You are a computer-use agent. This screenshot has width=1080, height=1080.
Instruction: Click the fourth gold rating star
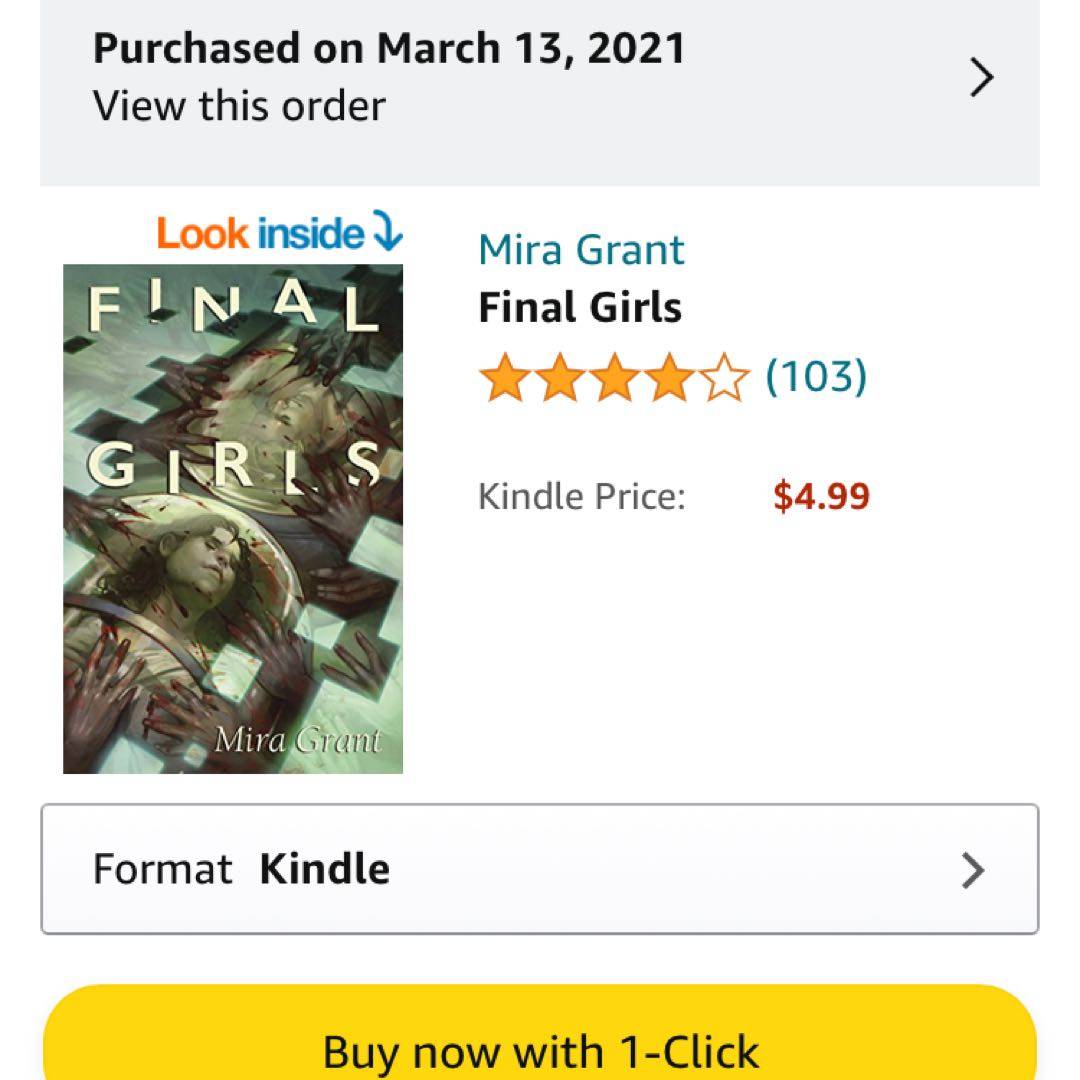(668, 380)
